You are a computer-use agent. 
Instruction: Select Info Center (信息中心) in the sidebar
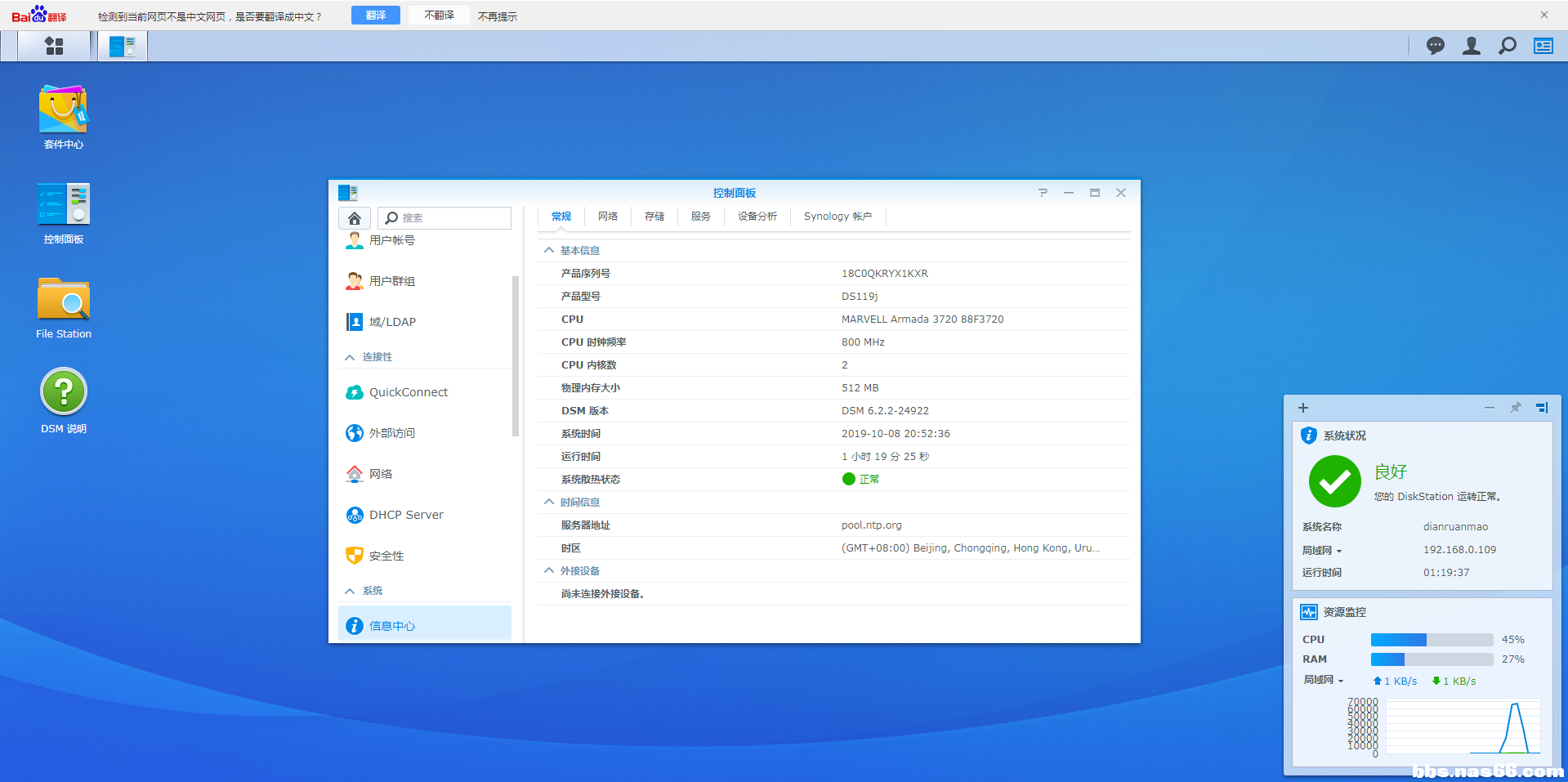coord(425,625)
